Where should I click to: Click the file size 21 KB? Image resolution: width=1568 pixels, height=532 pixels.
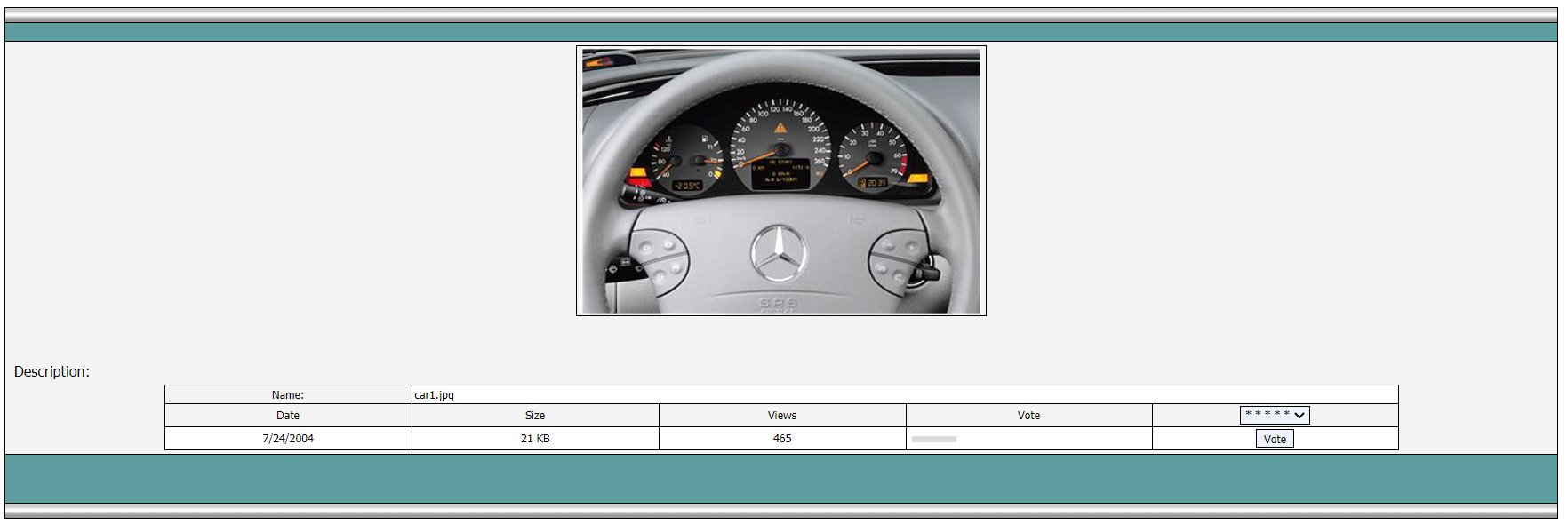[x=535, y=439]
